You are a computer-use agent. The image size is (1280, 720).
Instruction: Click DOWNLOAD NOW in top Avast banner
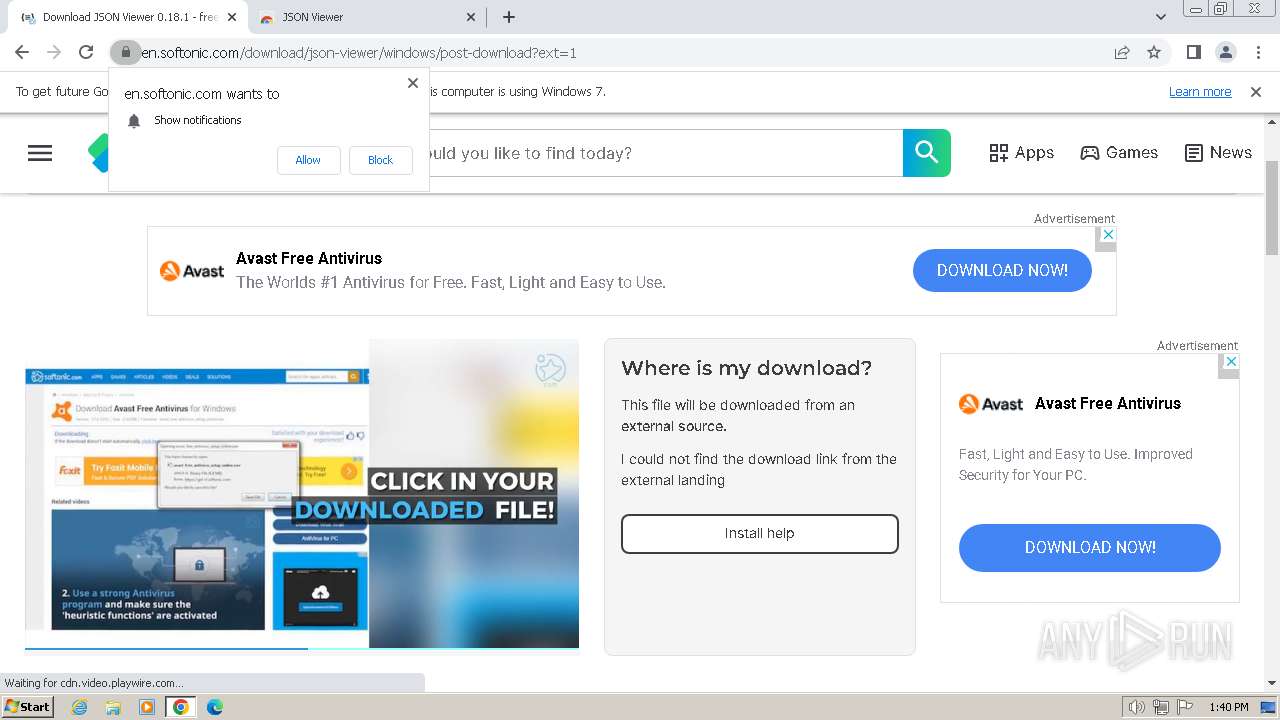[x=1002, y=270]
